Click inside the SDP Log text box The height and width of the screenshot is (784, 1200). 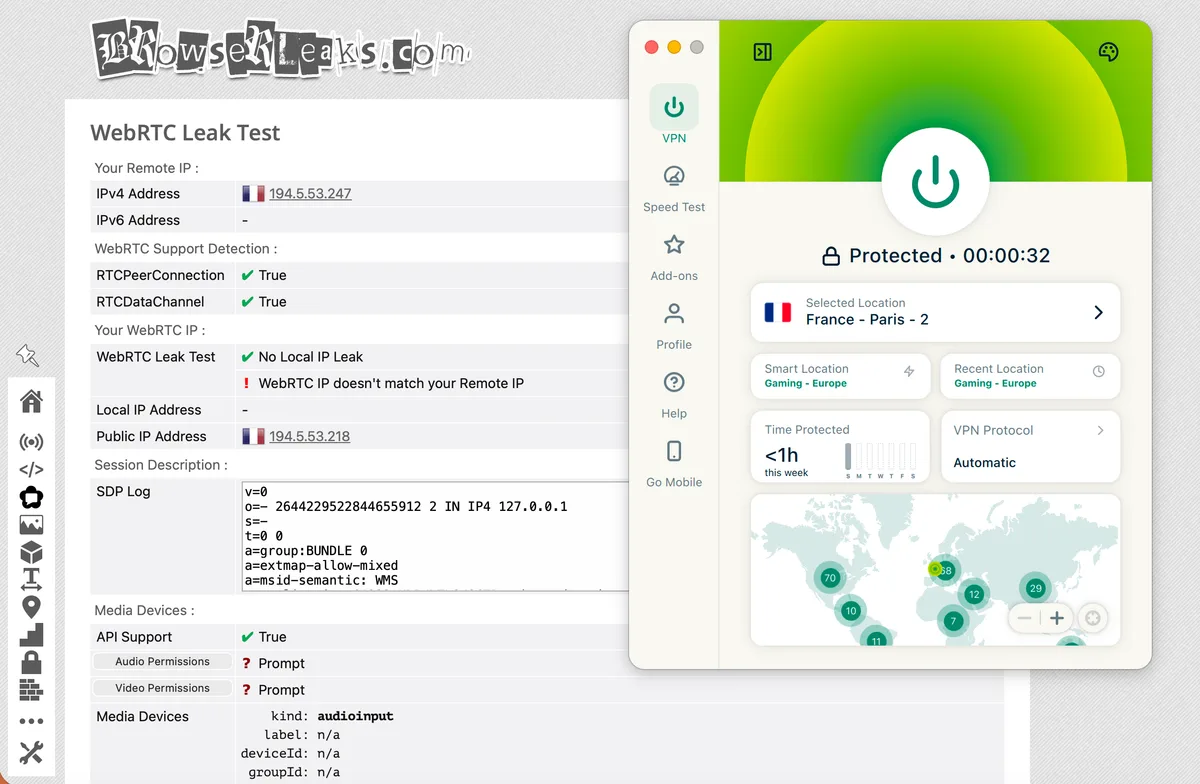[435, 537]
